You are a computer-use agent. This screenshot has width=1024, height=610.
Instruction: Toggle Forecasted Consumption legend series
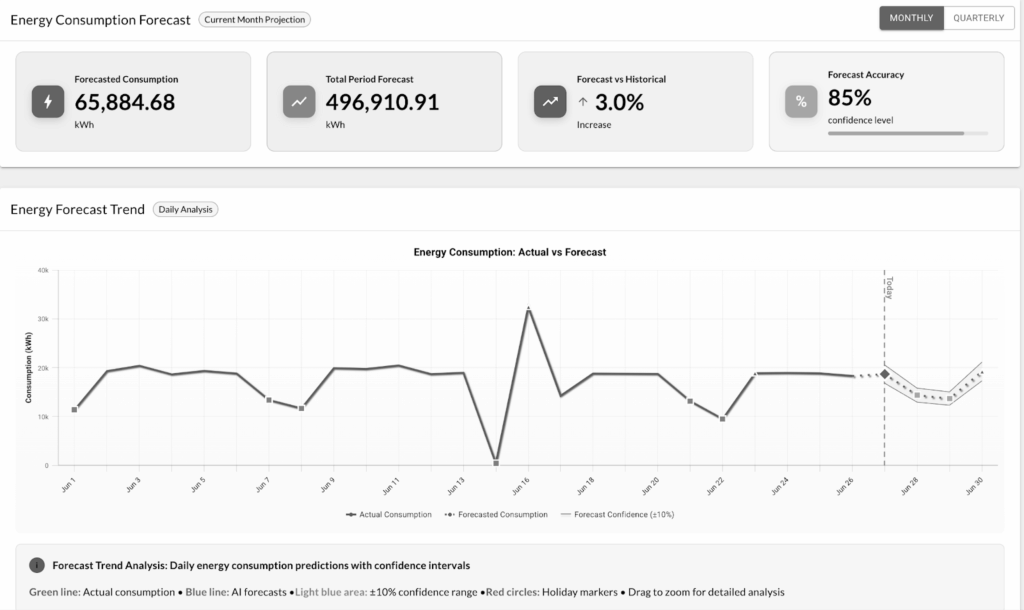[496, 514]
